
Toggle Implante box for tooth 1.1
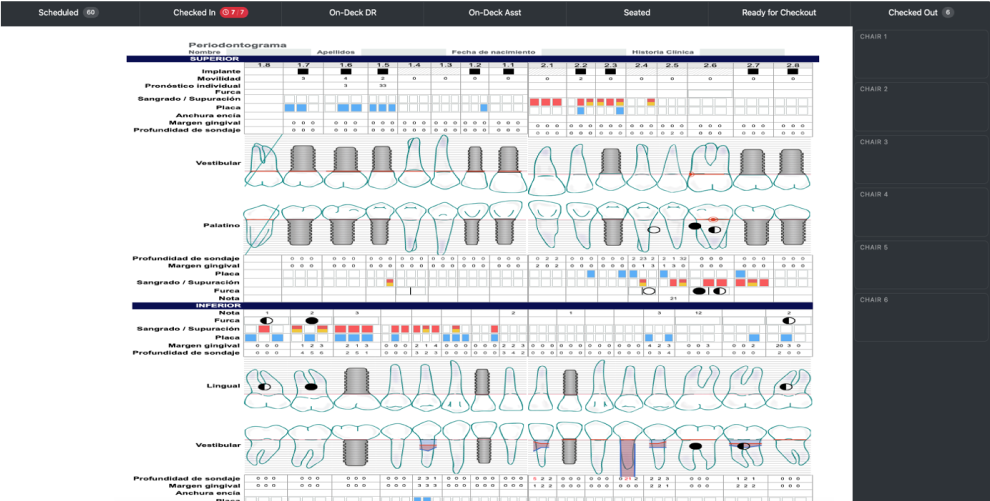[508, 72]
